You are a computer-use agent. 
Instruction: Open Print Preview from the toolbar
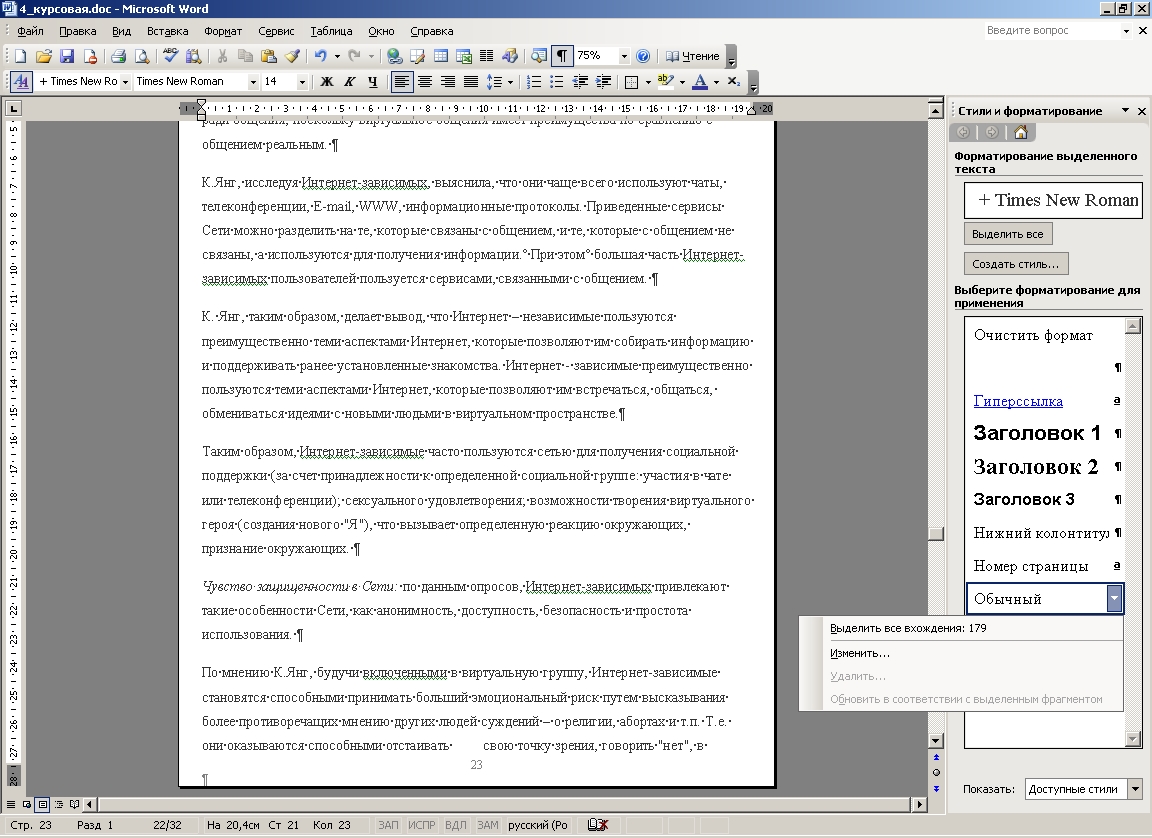[141, 56]
